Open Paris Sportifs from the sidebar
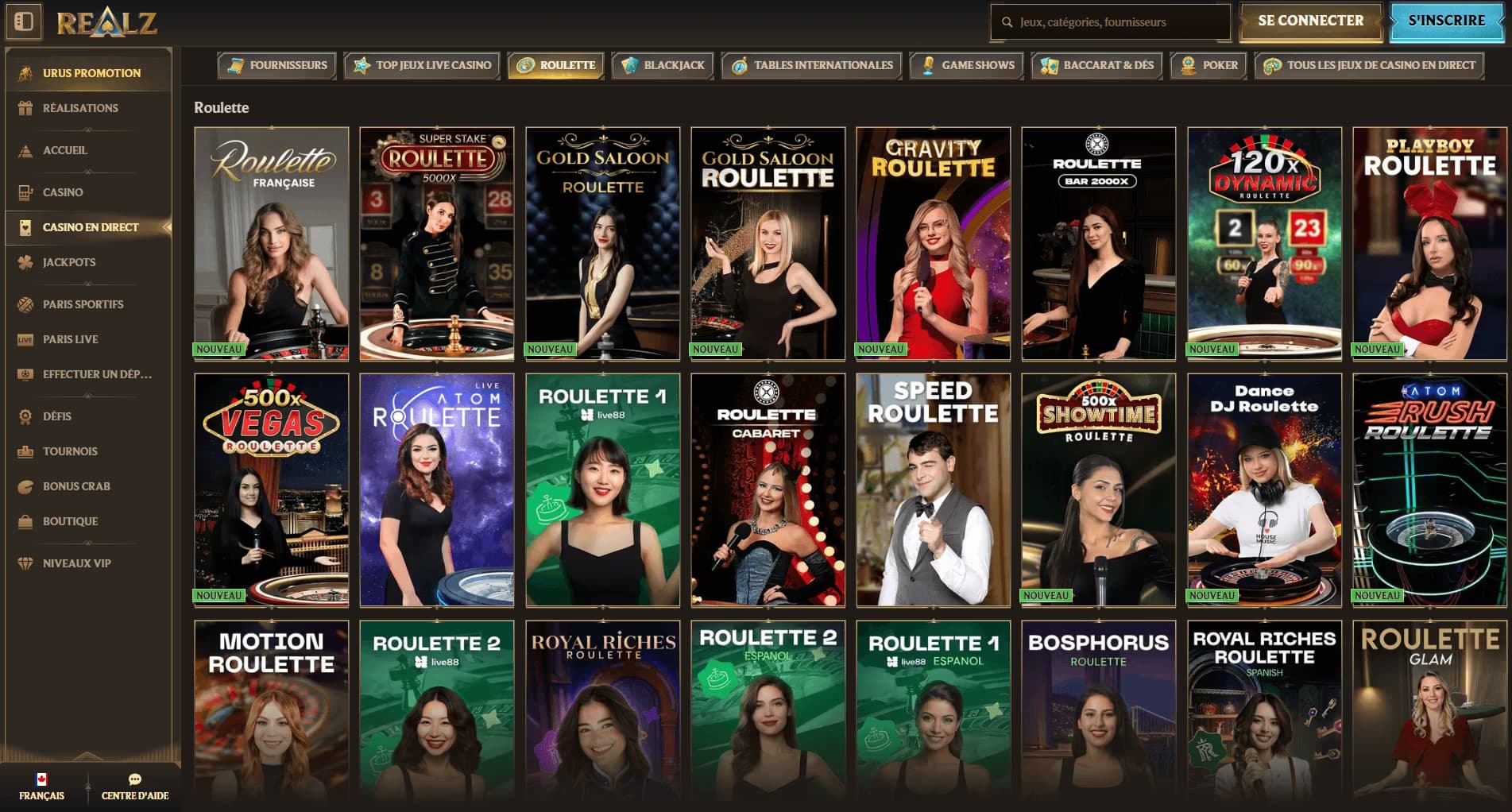 point(26,304)
